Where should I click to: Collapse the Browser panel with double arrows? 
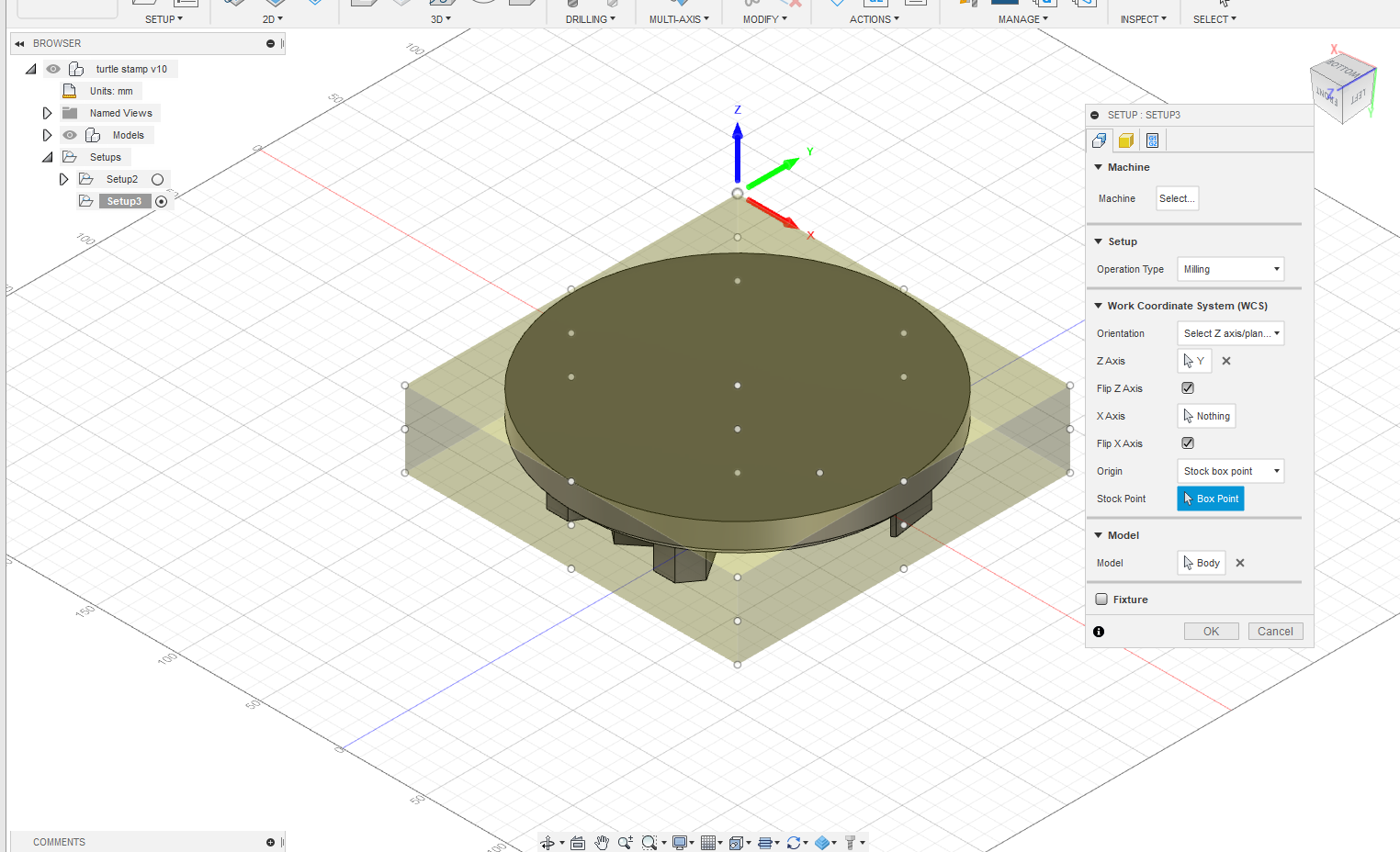[x=19, y=43]
